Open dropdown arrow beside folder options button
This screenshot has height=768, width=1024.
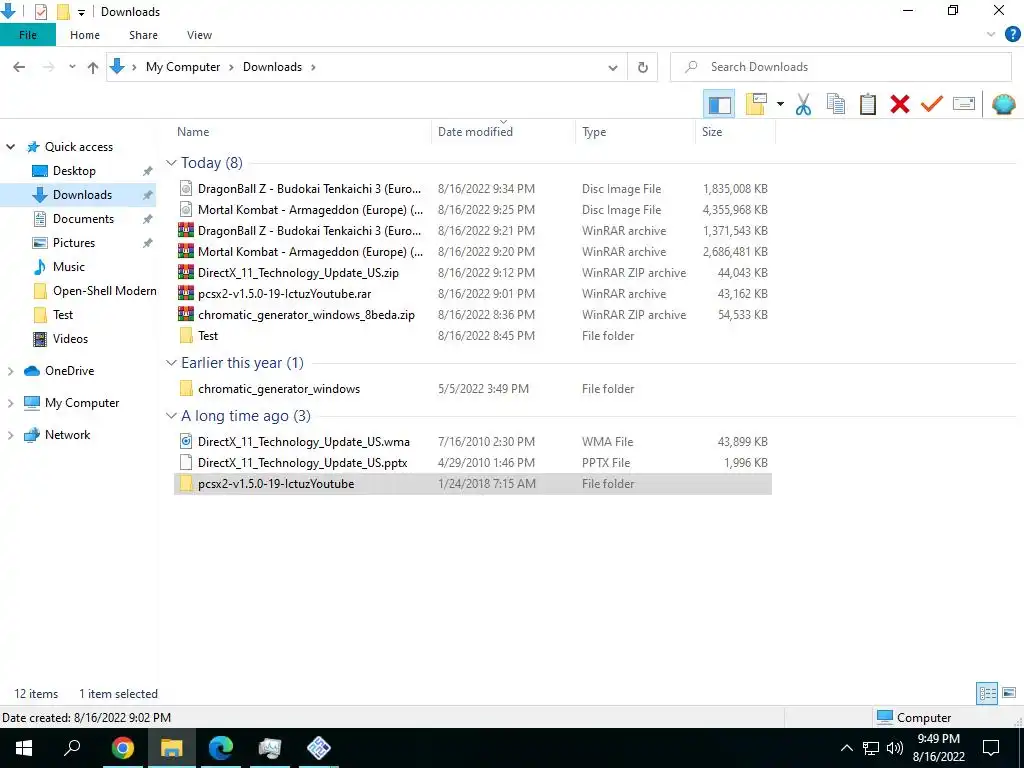(780, 104)
